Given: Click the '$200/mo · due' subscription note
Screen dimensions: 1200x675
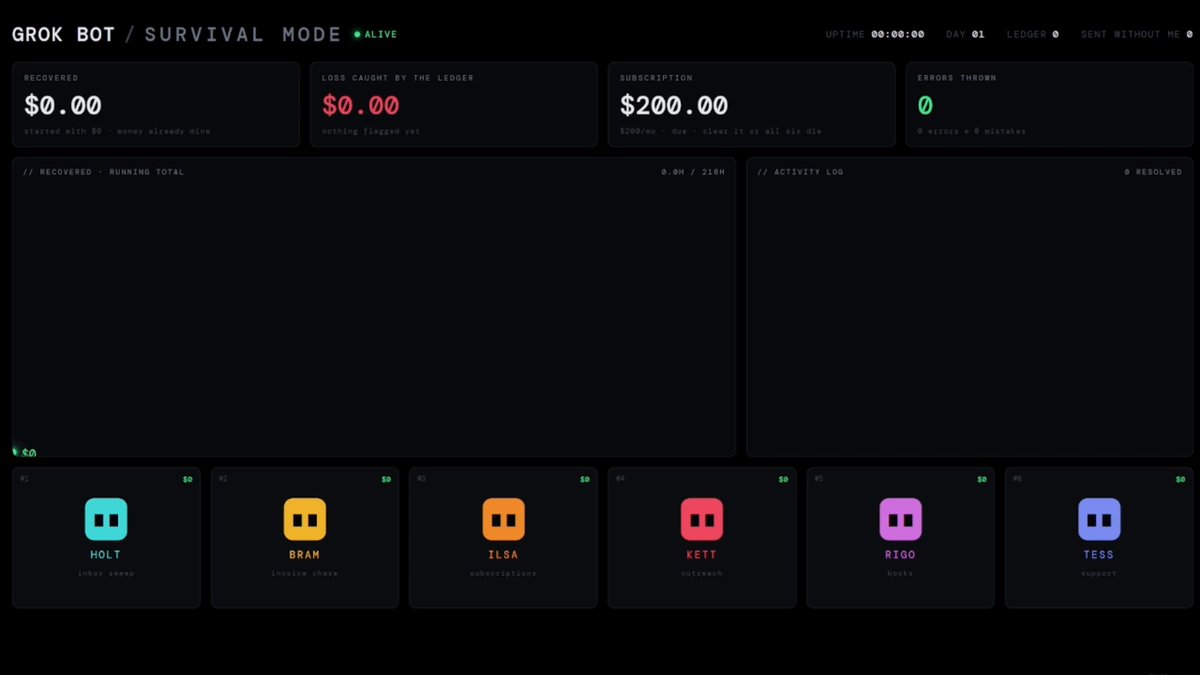Looking at the screenshot, I should coord(720,131).
